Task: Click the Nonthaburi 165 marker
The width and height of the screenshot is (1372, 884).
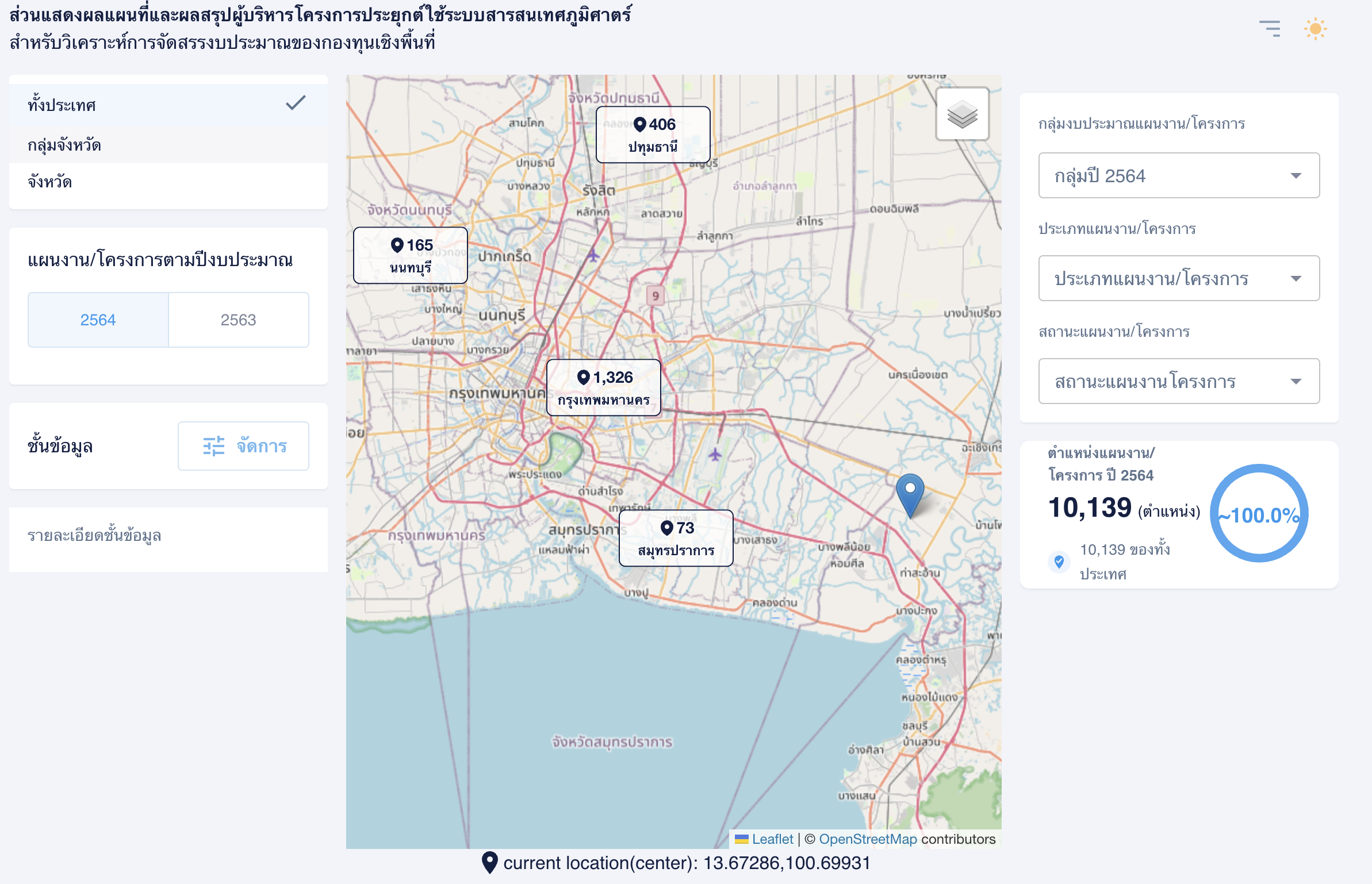Action: [410, 255]
